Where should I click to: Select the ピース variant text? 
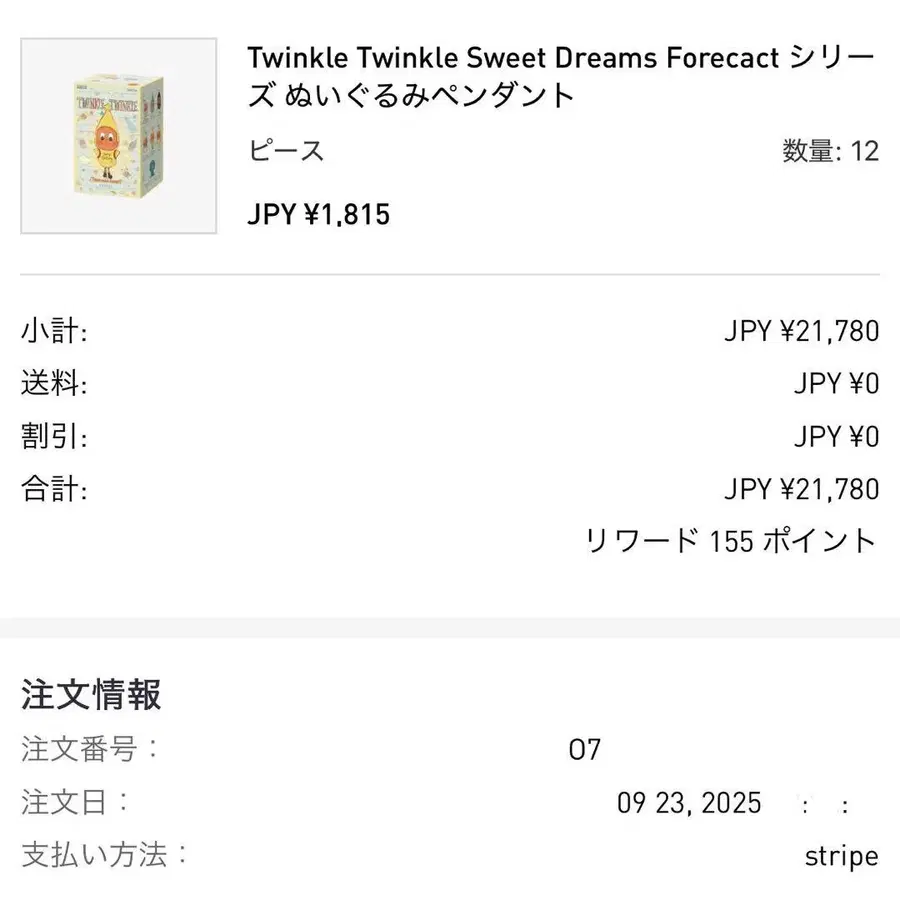(286, 151)
